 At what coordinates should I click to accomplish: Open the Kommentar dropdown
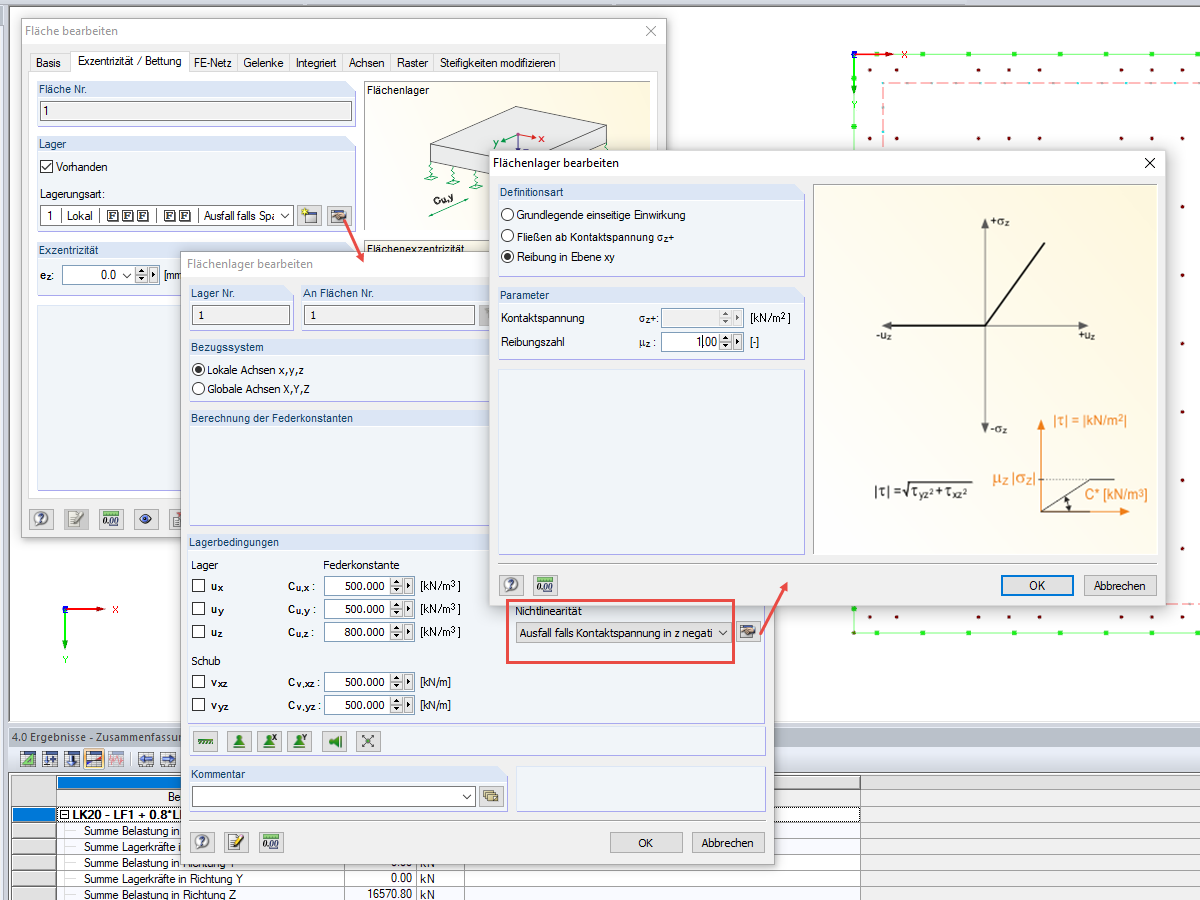click(x=467, y=796)
